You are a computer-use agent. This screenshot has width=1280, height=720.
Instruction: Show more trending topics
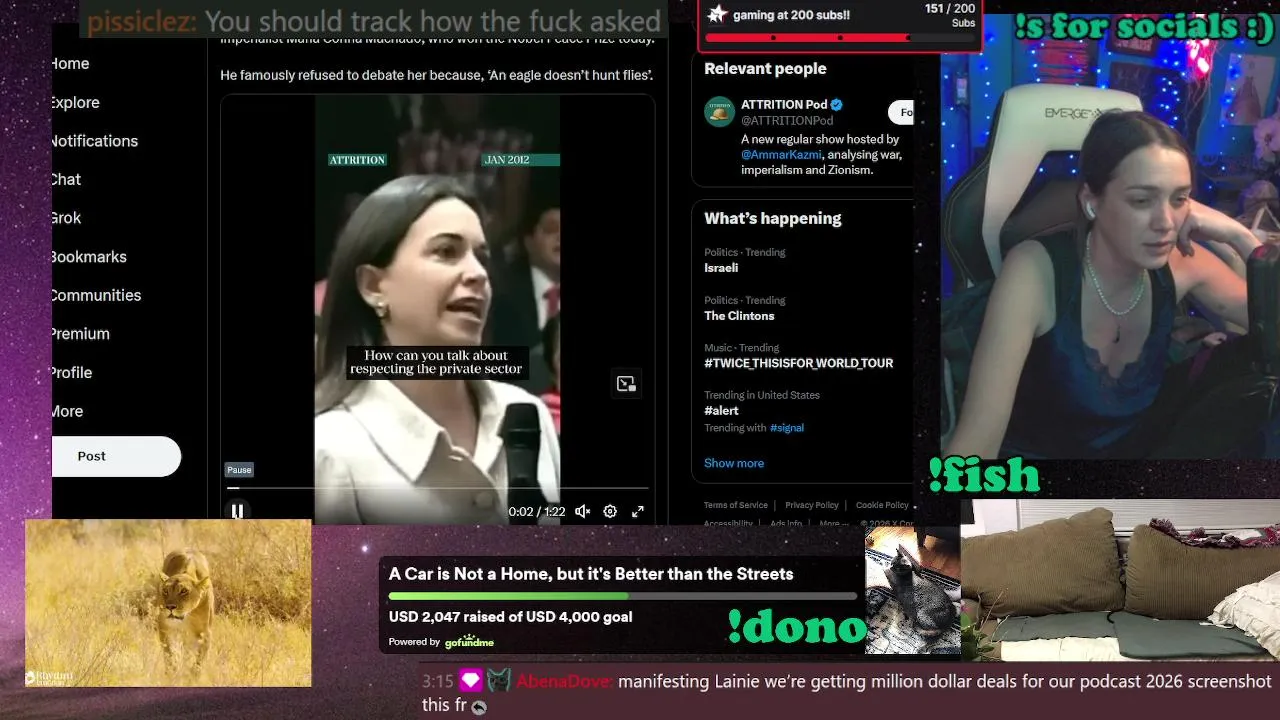[x=734, y=463]
